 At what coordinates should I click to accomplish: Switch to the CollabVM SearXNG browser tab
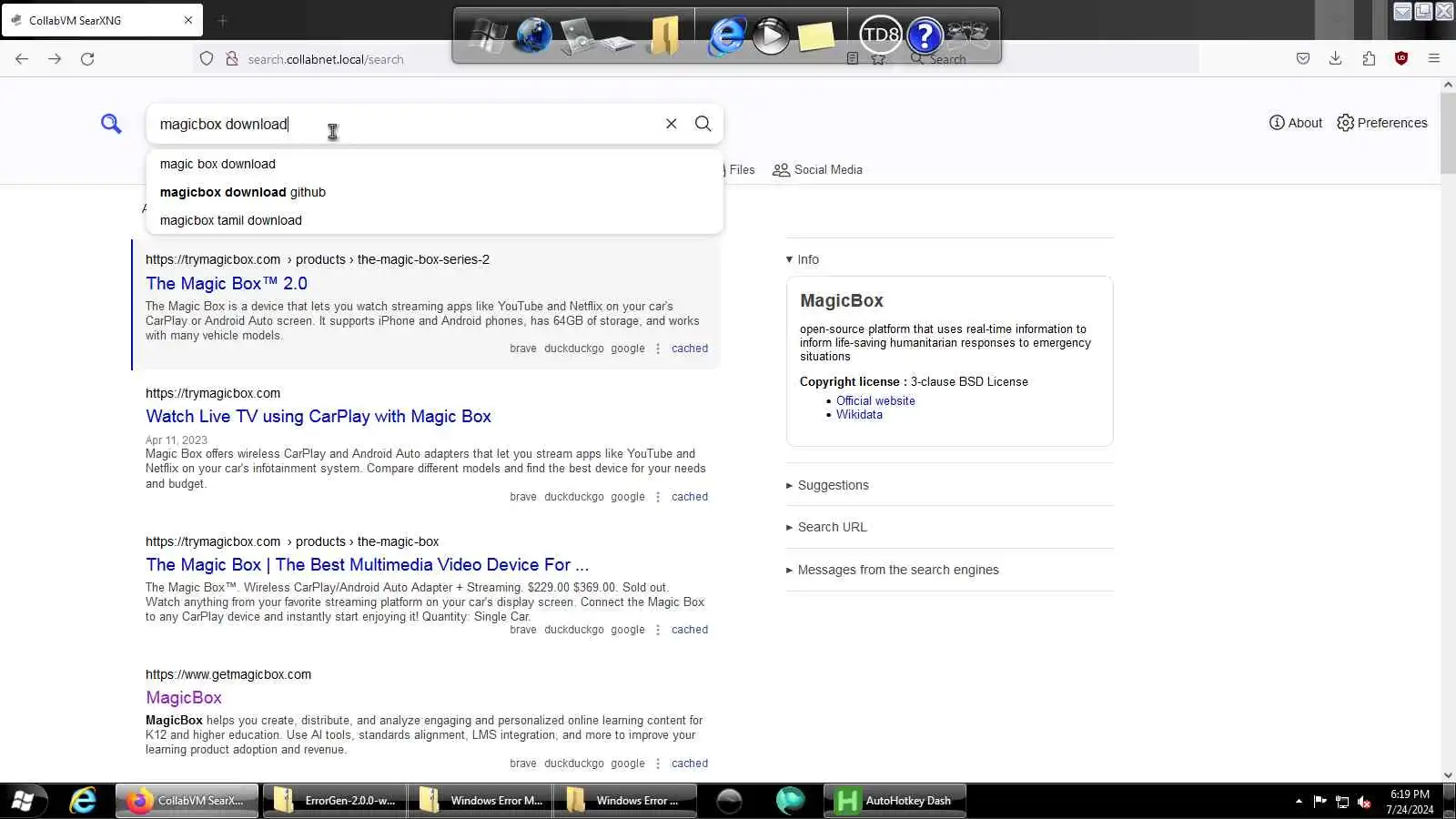[102, 20]
